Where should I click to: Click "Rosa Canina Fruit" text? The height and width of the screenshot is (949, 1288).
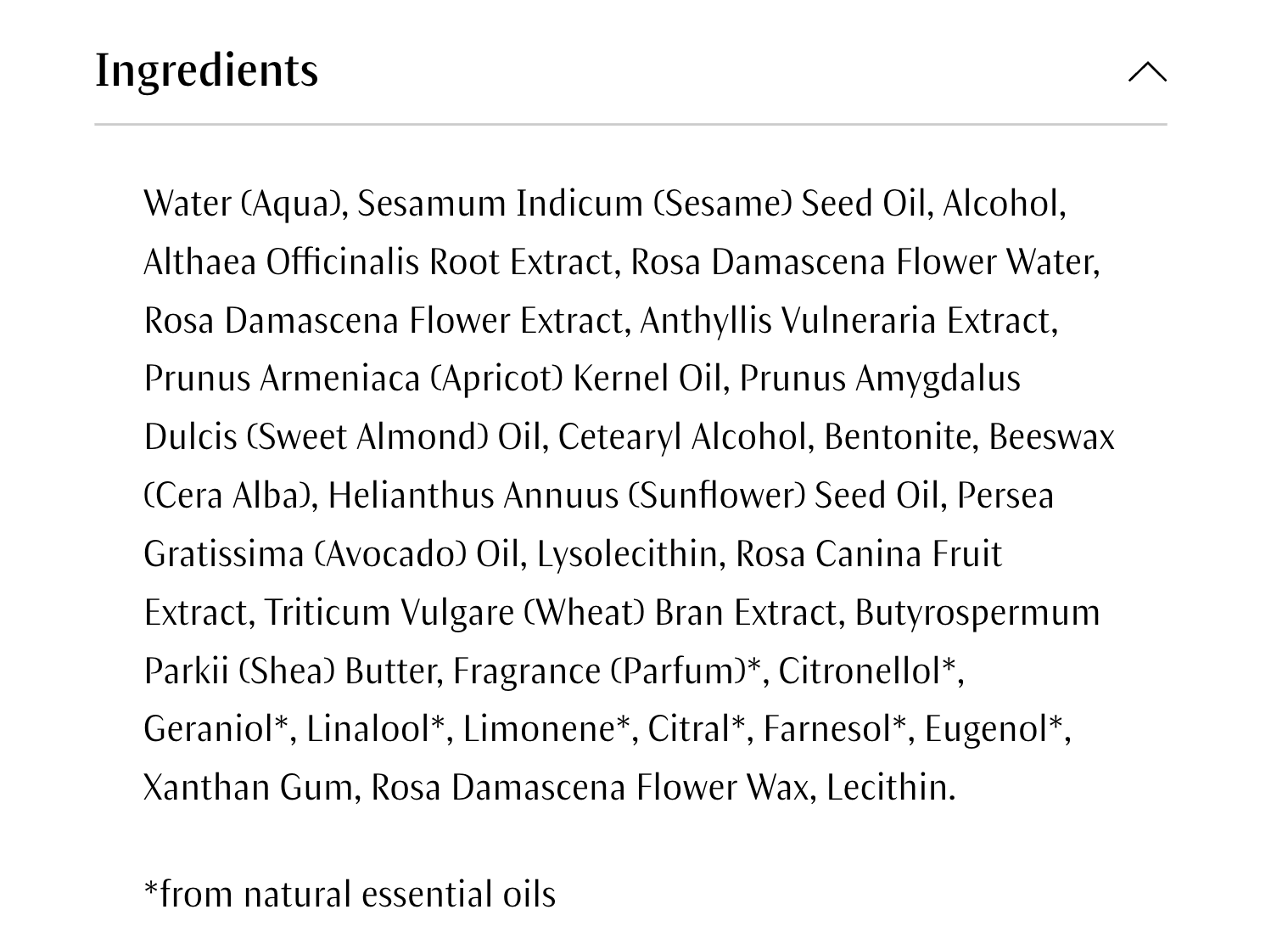pyautogui.click(x=868, y=554)
